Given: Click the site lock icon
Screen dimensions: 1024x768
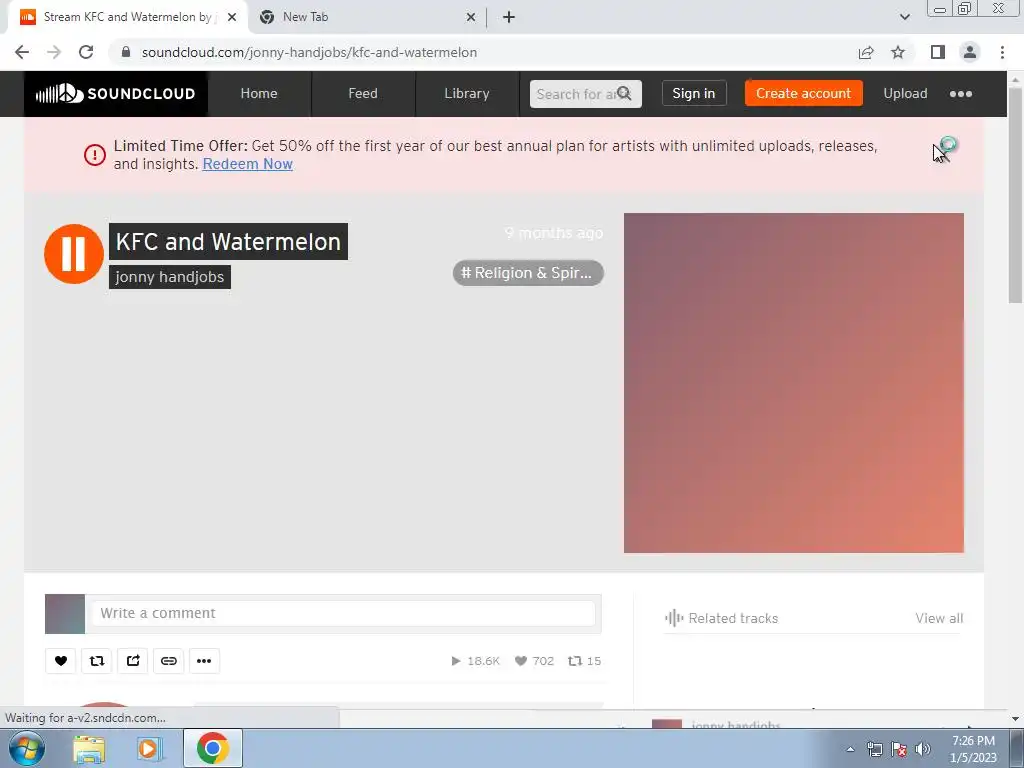Looking at the screenshot, I should (x=126, y=52).
